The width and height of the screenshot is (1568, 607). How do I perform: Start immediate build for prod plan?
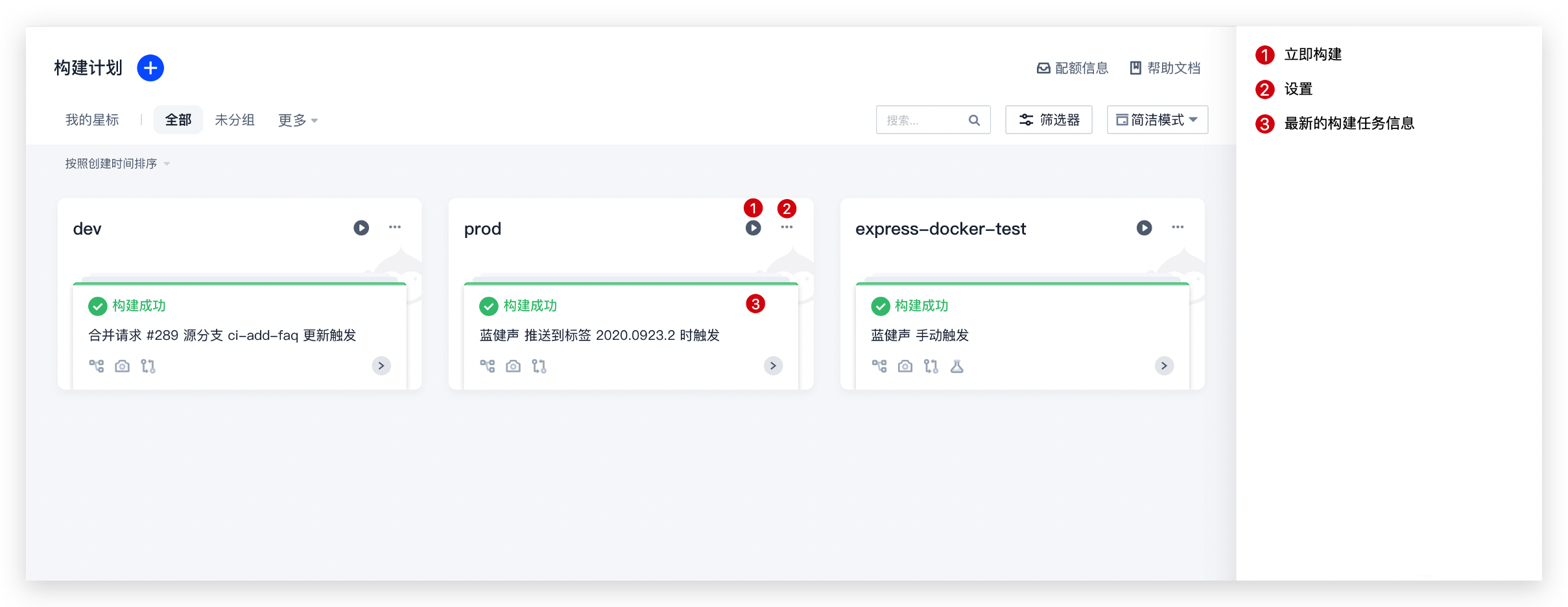click(753, 228)
